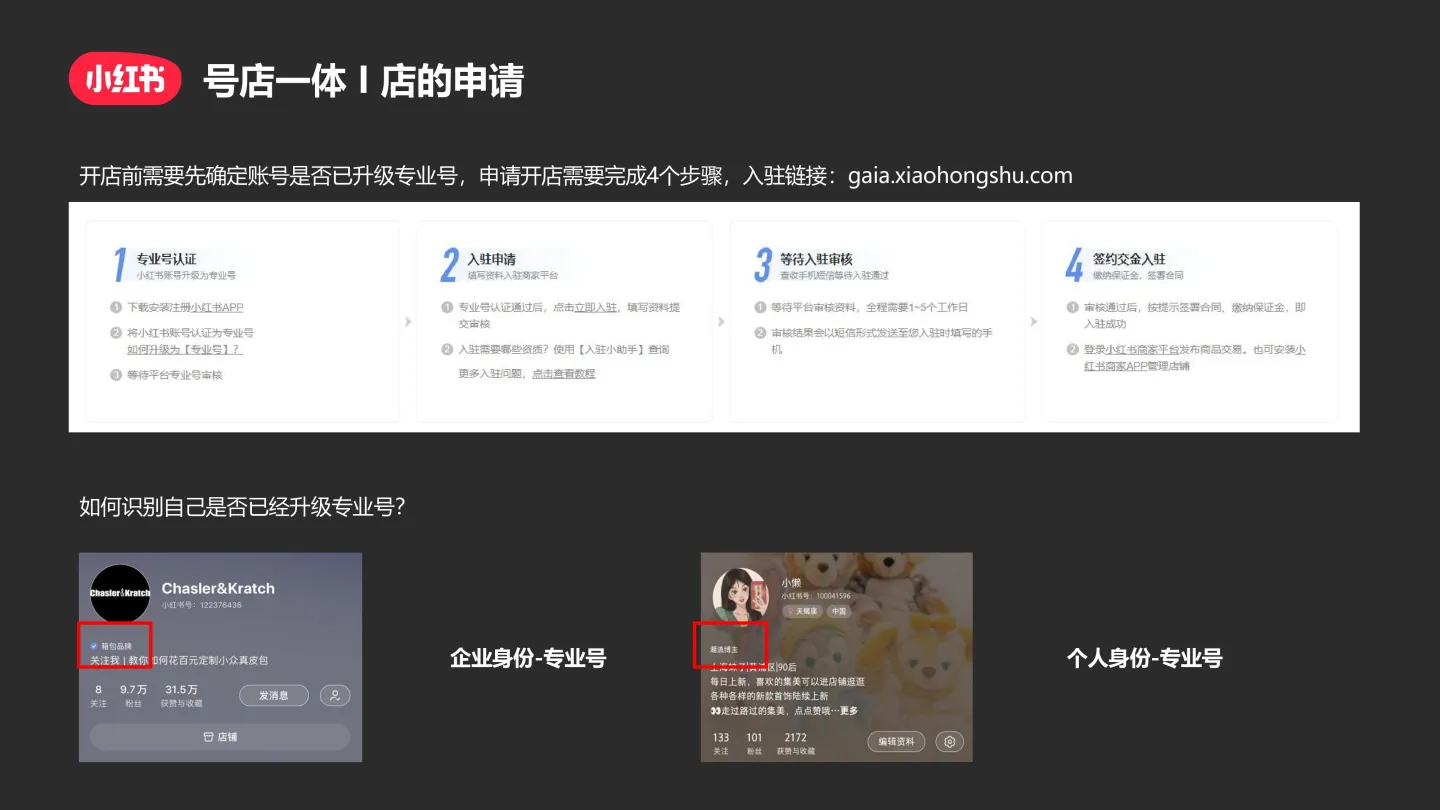The image size is (1440, 810).
Task: Click the 个人身份-专业号 label
Action: [x=1144, y=658]
